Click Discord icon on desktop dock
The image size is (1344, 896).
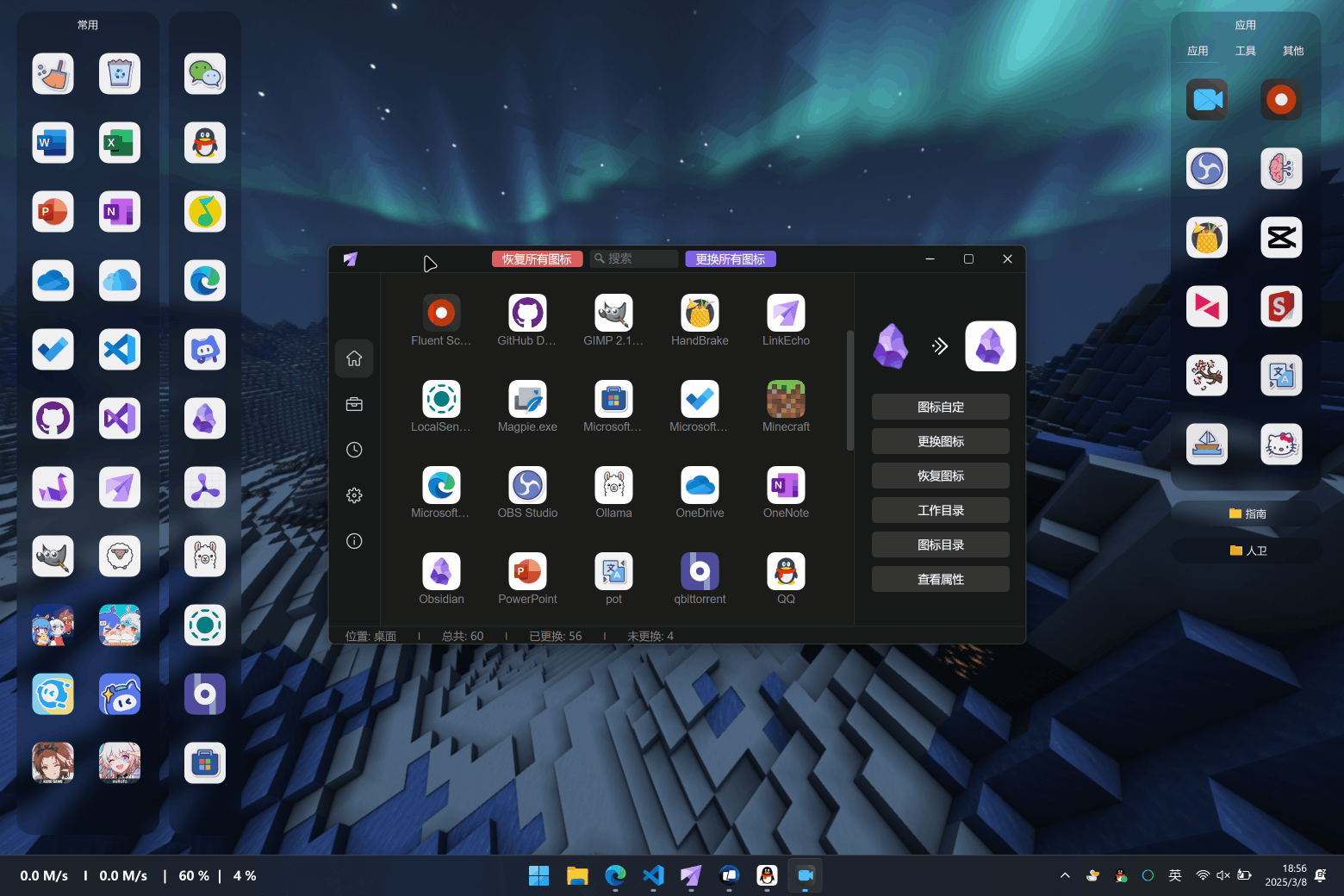205,350
